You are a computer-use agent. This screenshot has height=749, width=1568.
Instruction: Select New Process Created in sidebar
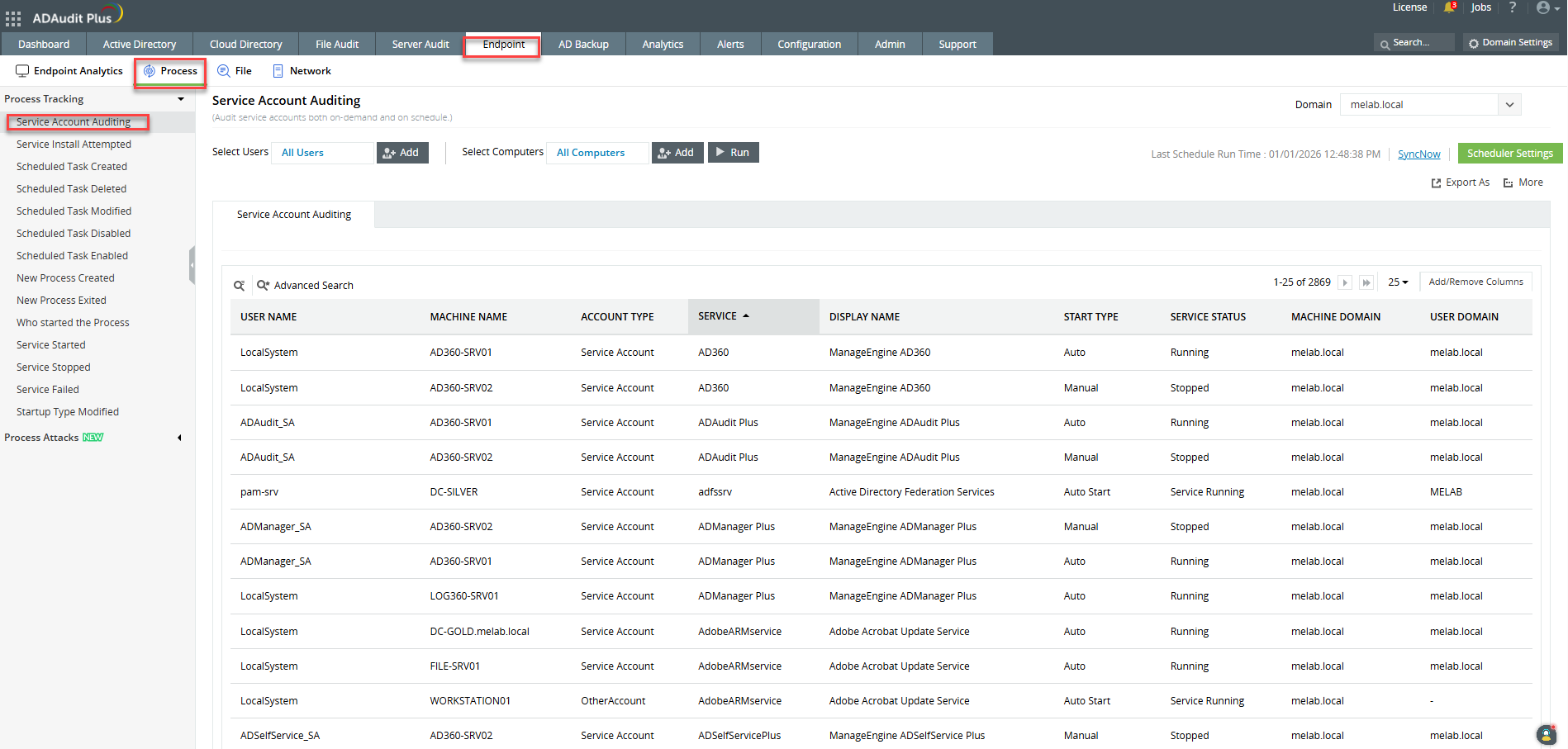point(65,278)
